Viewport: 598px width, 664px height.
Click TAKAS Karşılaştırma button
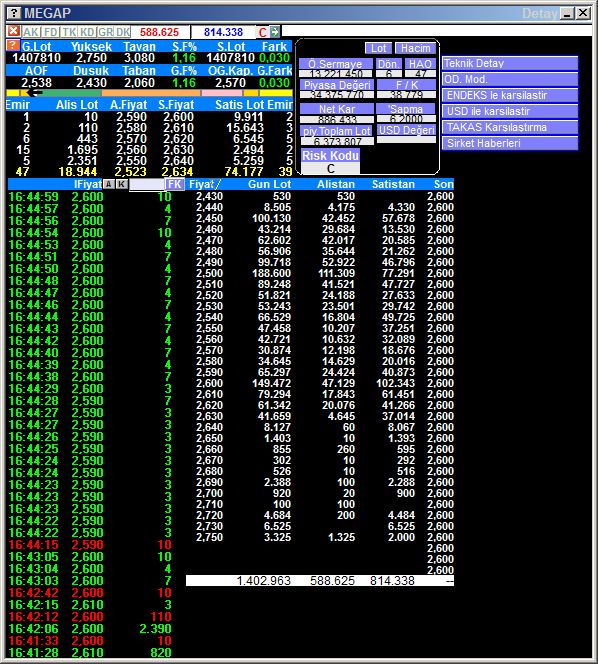point(509,127)
